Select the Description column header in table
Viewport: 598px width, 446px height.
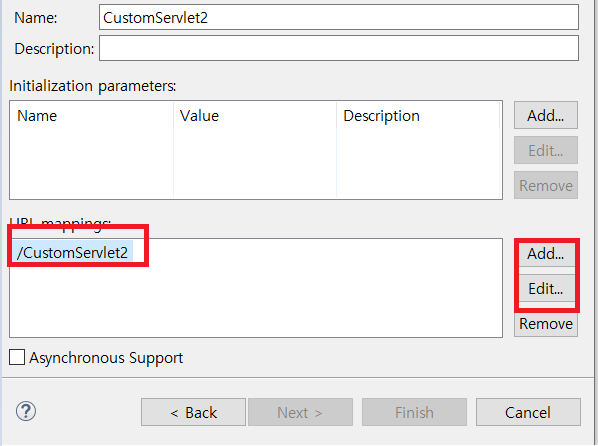[x=381, y=116]
